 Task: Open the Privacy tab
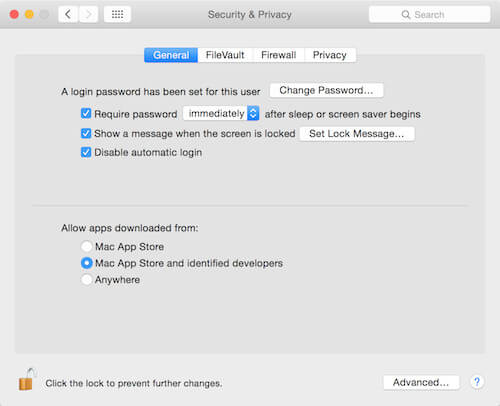click(x=330, y=55)
